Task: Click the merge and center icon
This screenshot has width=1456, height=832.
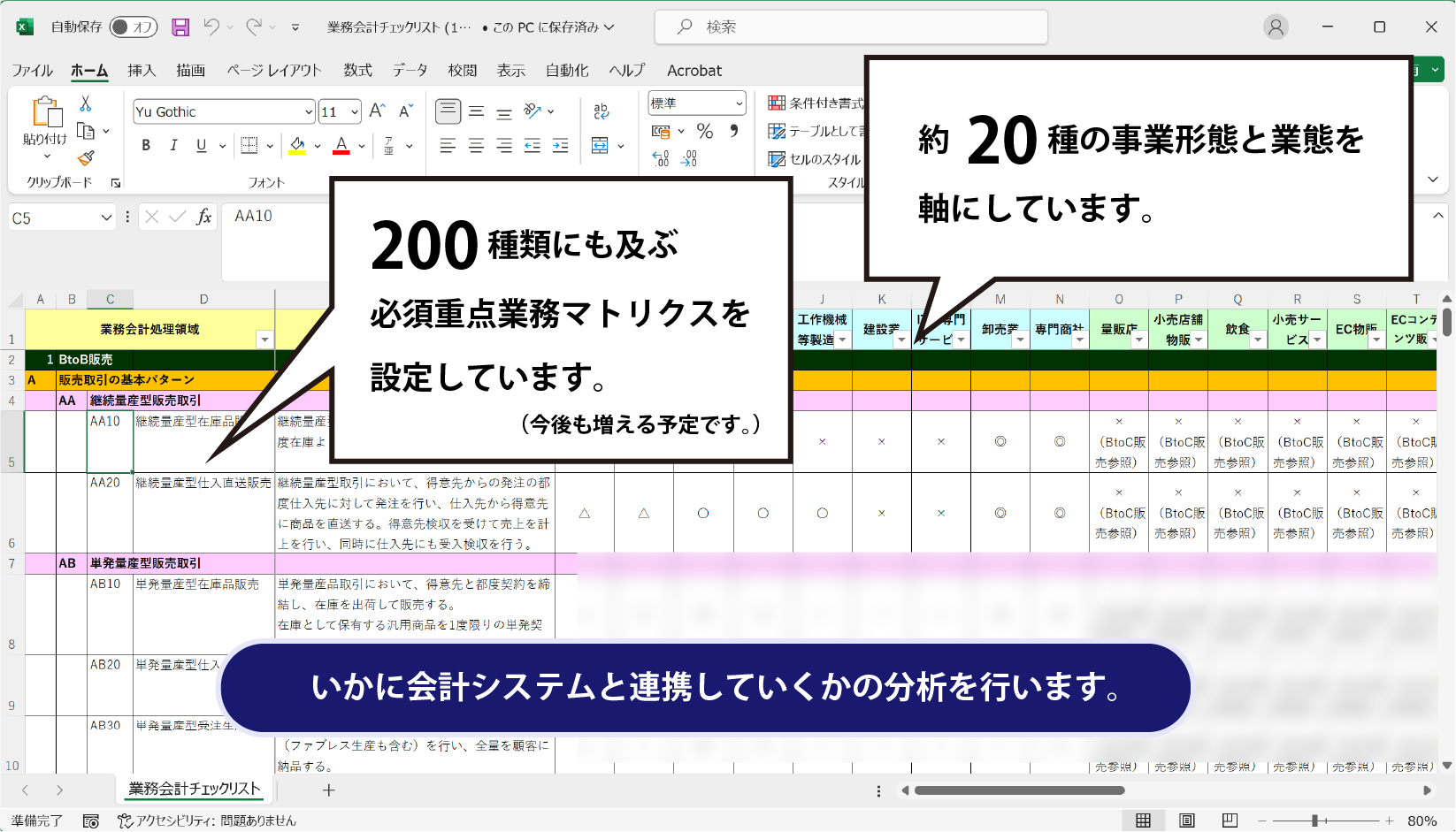Action: [601, 146]
